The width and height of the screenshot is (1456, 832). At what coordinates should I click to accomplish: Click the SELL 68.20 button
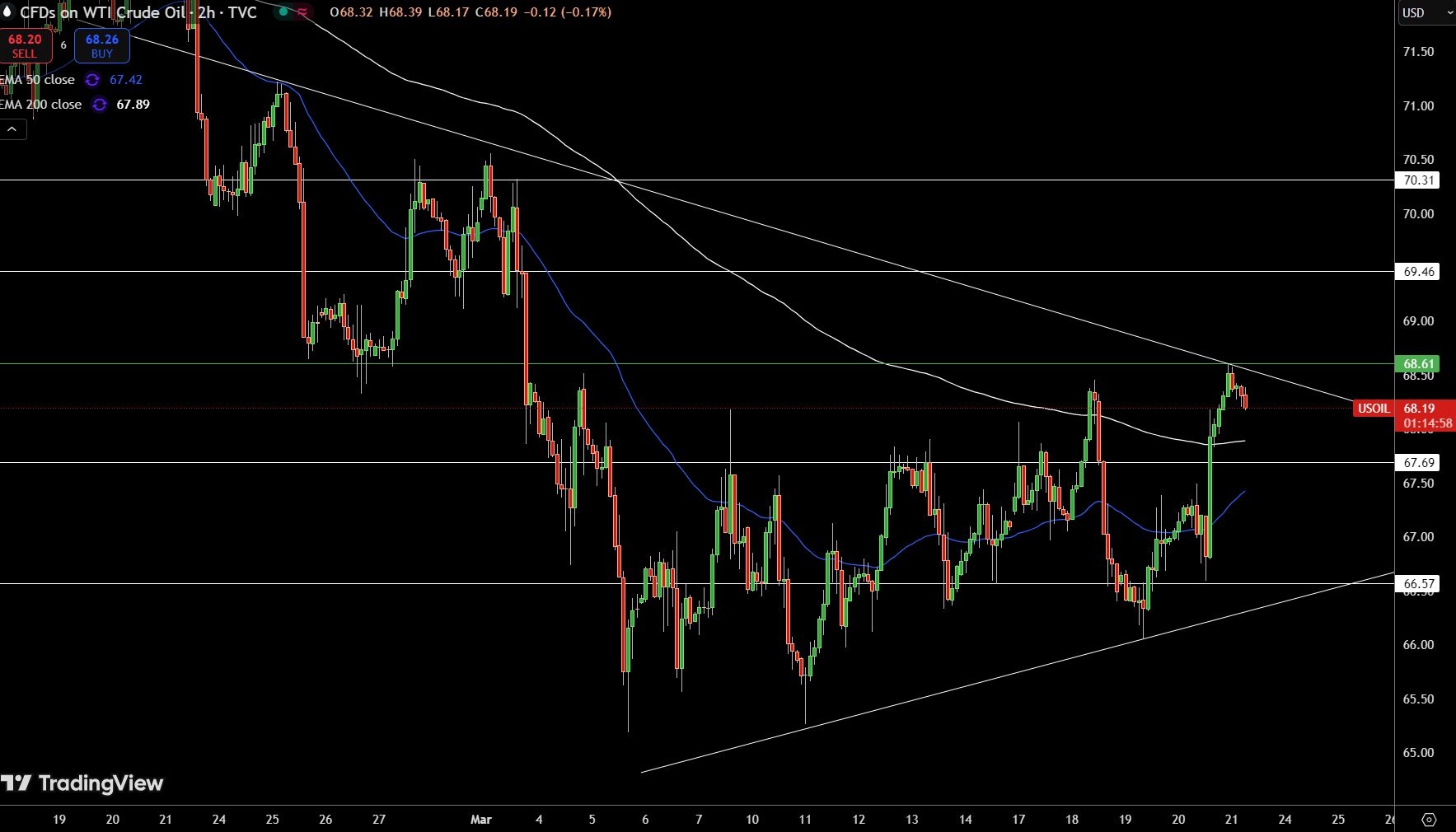click(x=25, y=45)
